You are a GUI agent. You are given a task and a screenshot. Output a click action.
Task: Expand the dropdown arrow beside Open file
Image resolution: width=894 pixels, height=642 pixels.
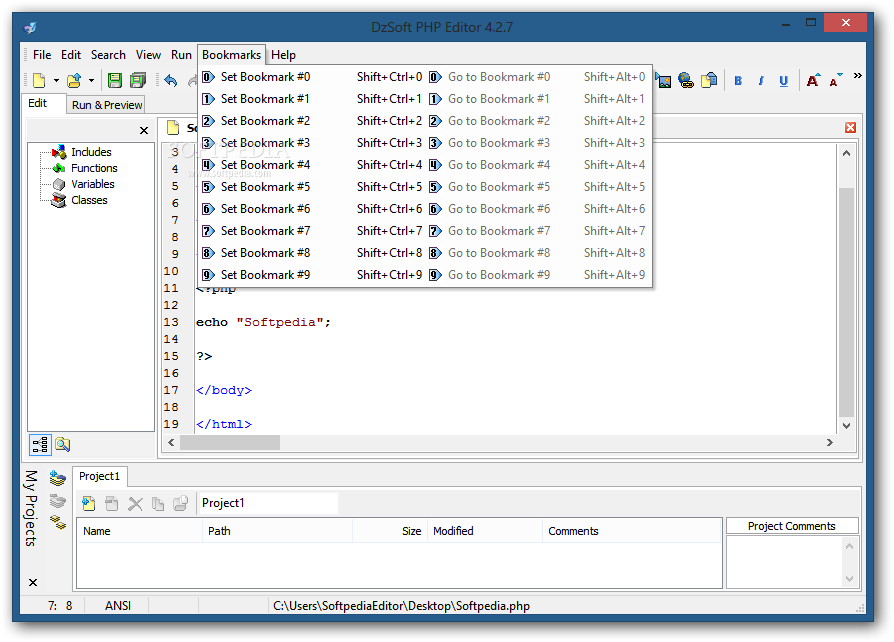point(91,80)
